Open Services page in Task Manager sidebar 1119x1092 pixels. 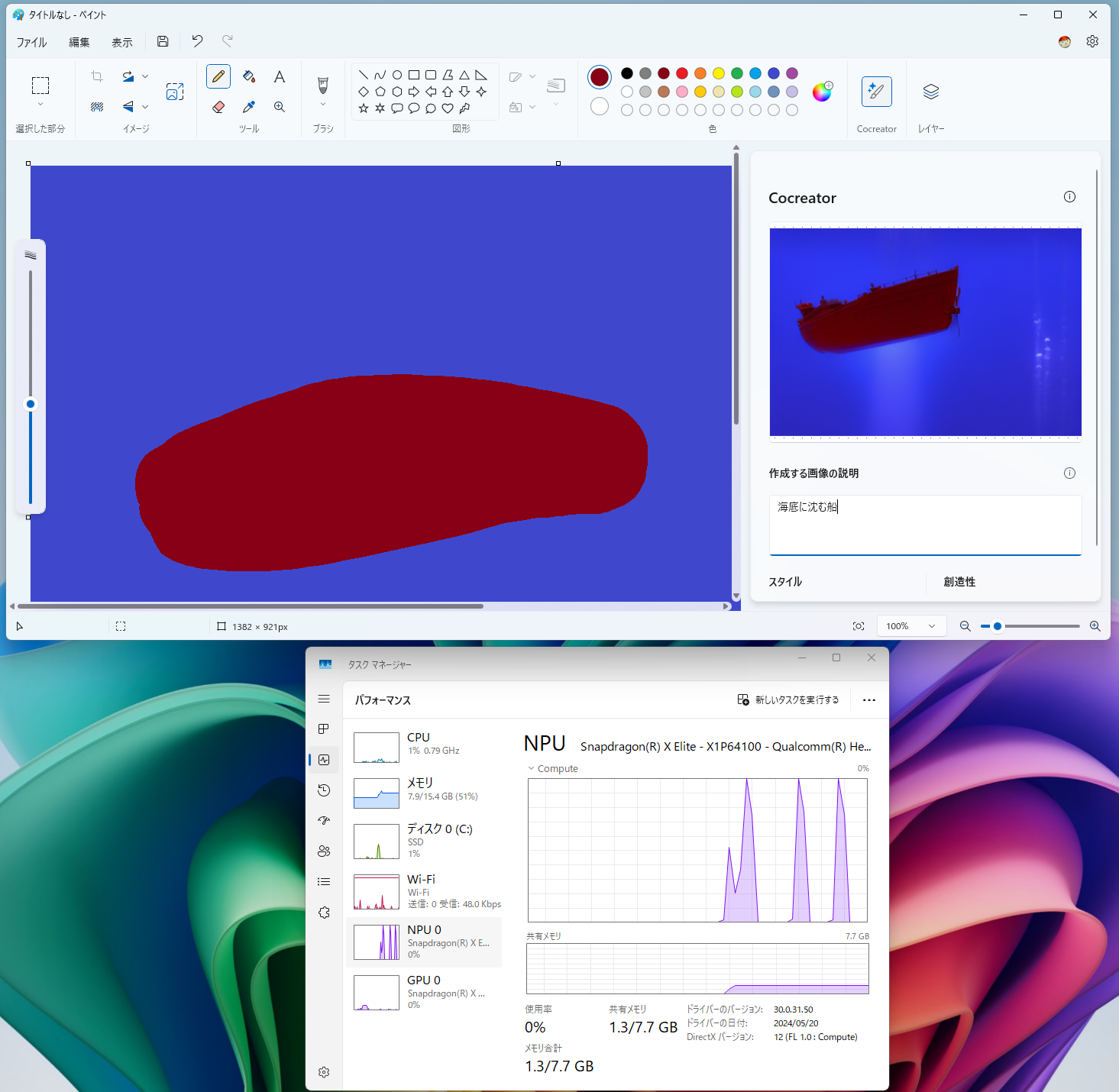coord(324,913)
